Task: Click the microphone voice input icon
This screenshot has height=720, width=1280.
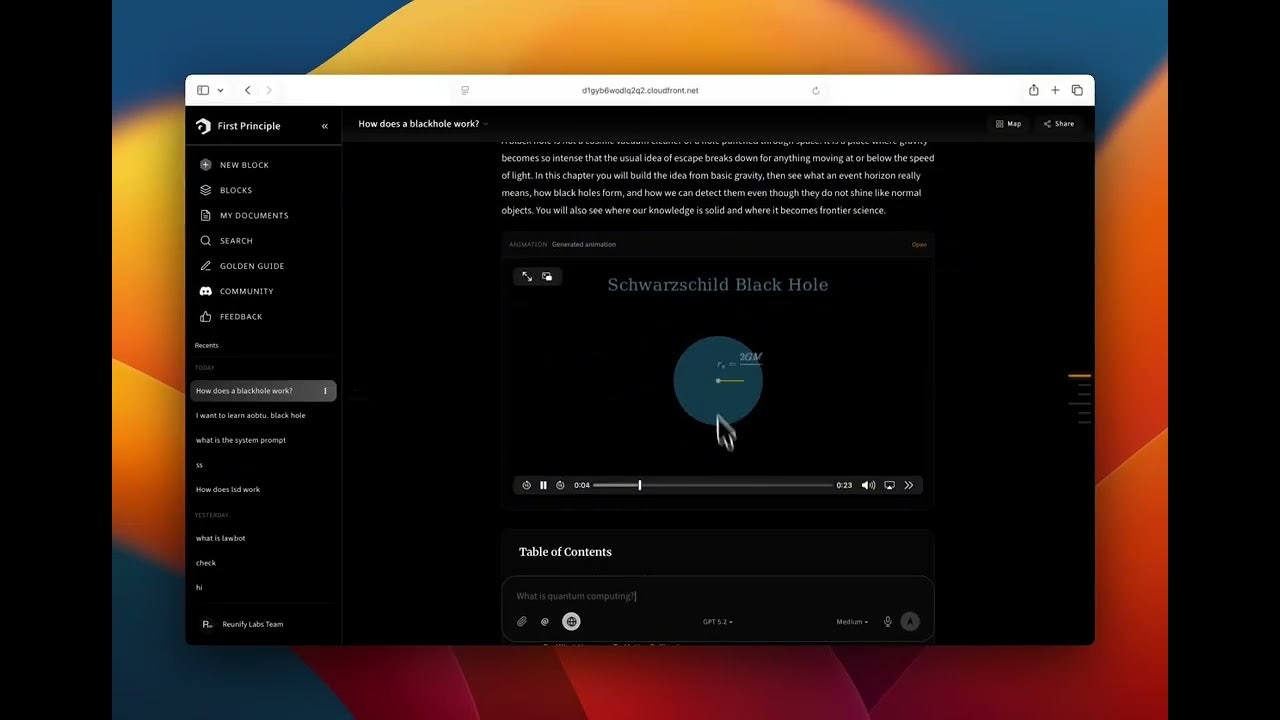Action: 887,621
